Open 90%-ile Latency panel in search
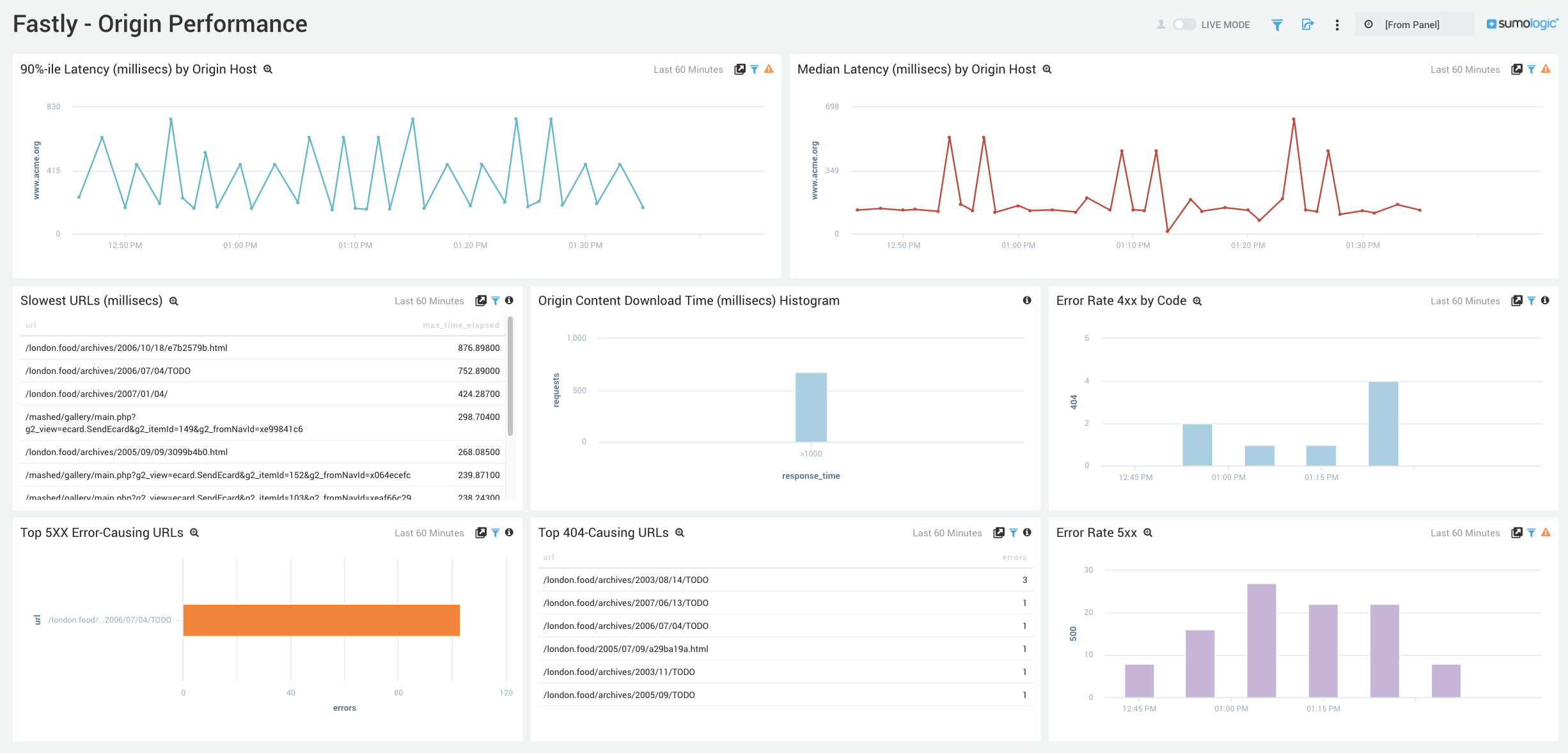 click(x=740, y=69)
